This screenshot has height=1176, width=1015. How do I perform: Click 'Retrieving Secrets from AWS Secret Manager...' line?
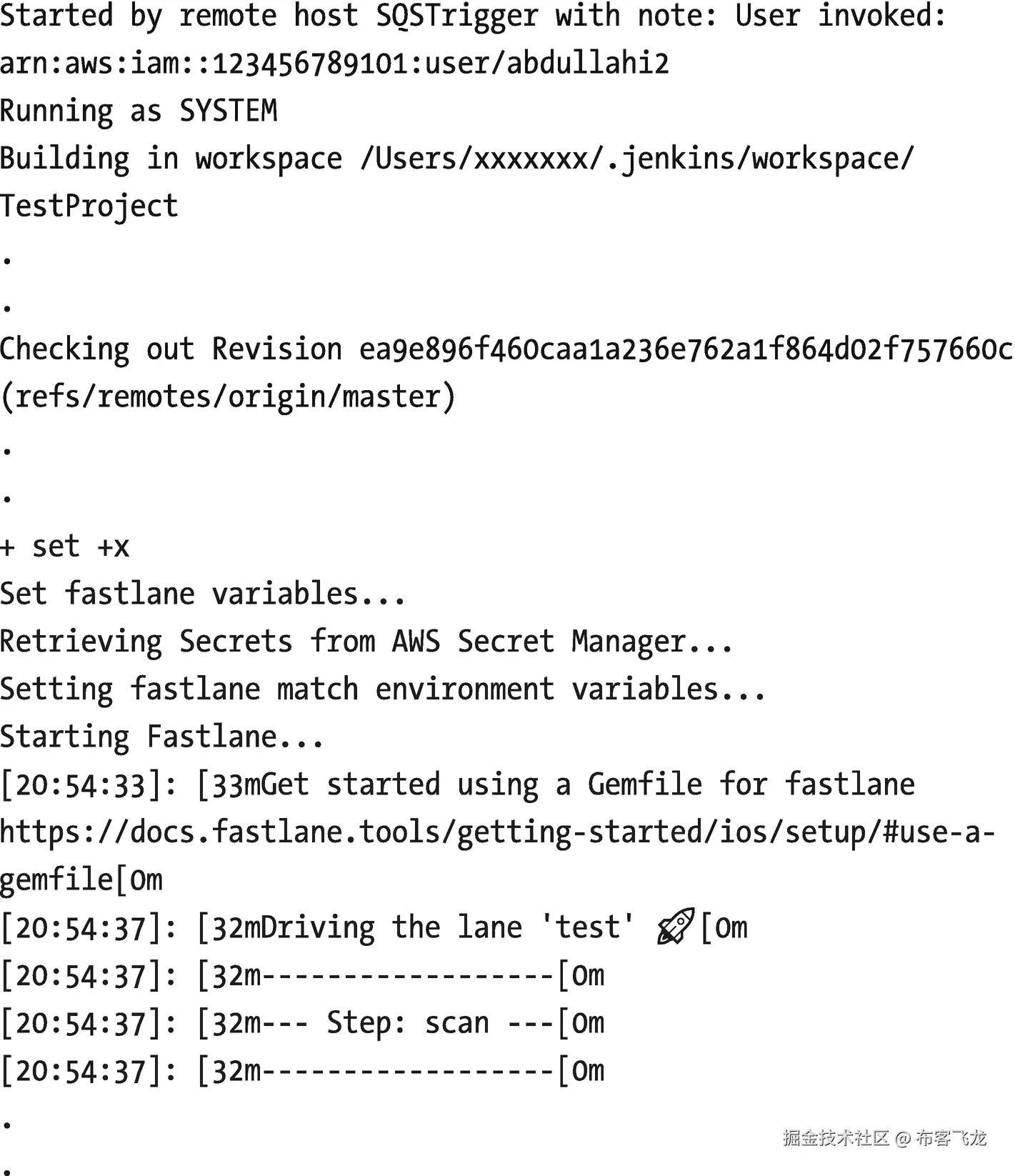[366, 642]
